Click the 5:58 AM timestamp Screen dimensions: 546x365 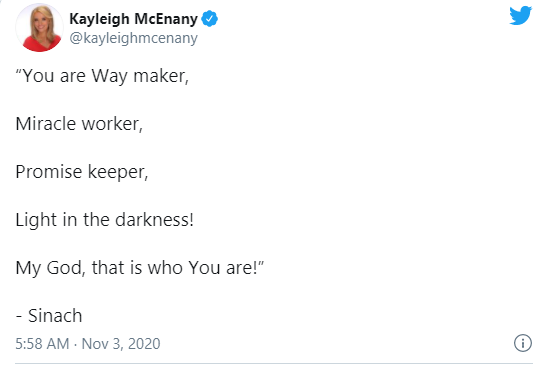point(42,344)
